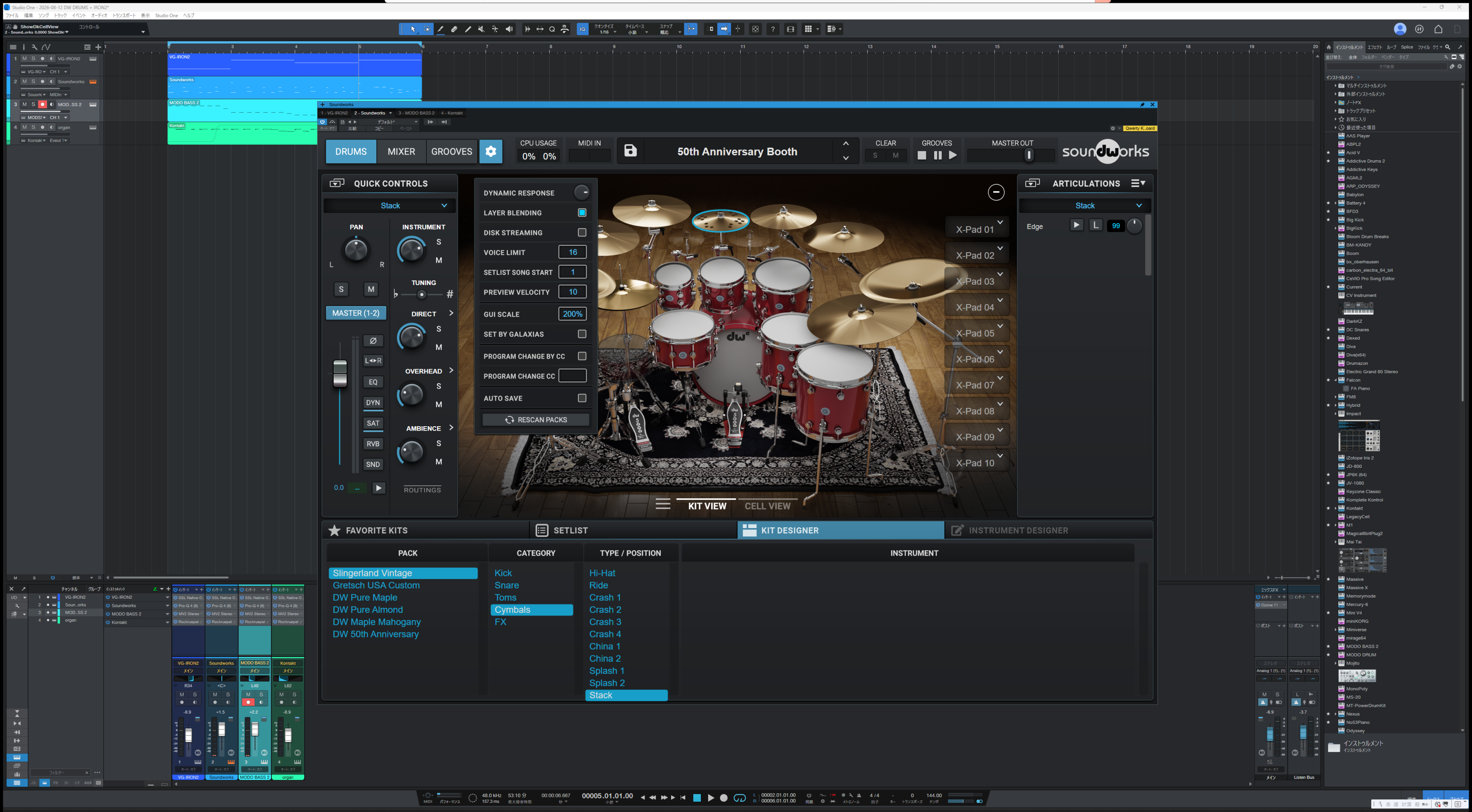1472x812 pixels.
Task: Toggle monitoring on the organ track
Action: click(x=52, y=127)
